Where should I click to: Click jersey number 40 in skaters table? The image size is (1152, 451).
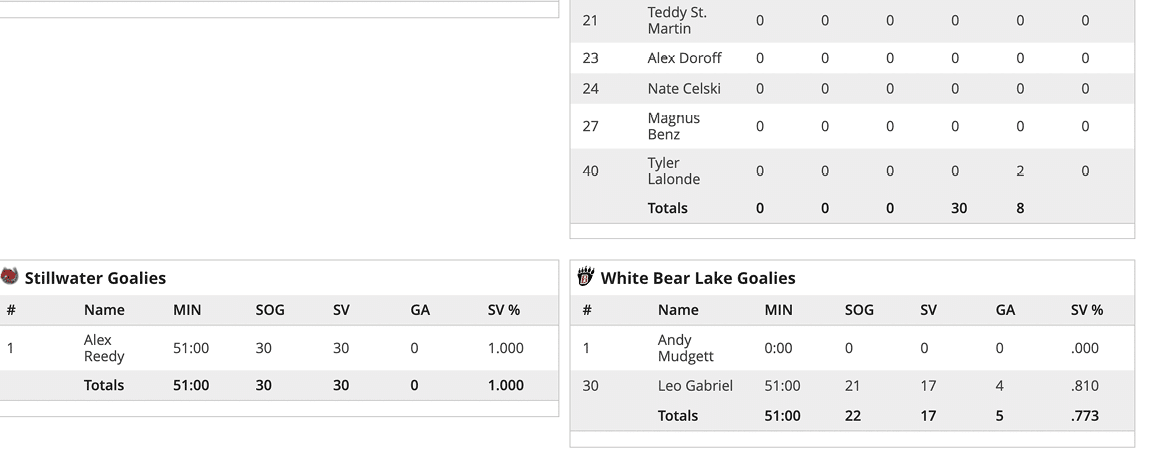click(x=590, y=171)
